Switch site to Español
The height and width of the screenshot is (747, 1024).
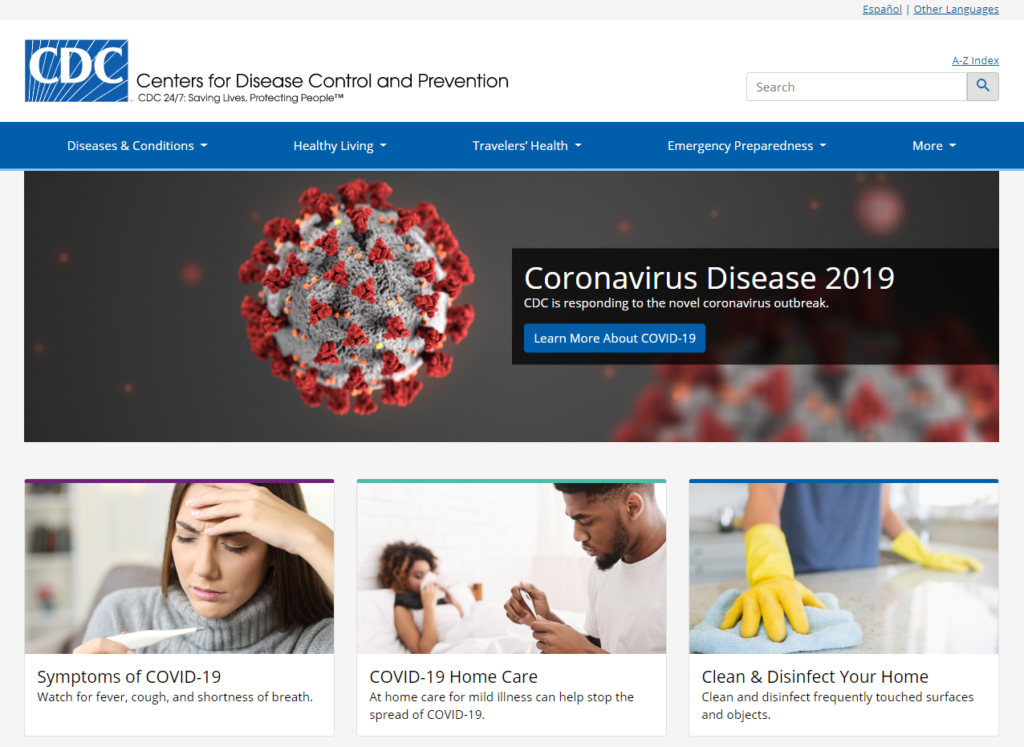coord(882,9)
